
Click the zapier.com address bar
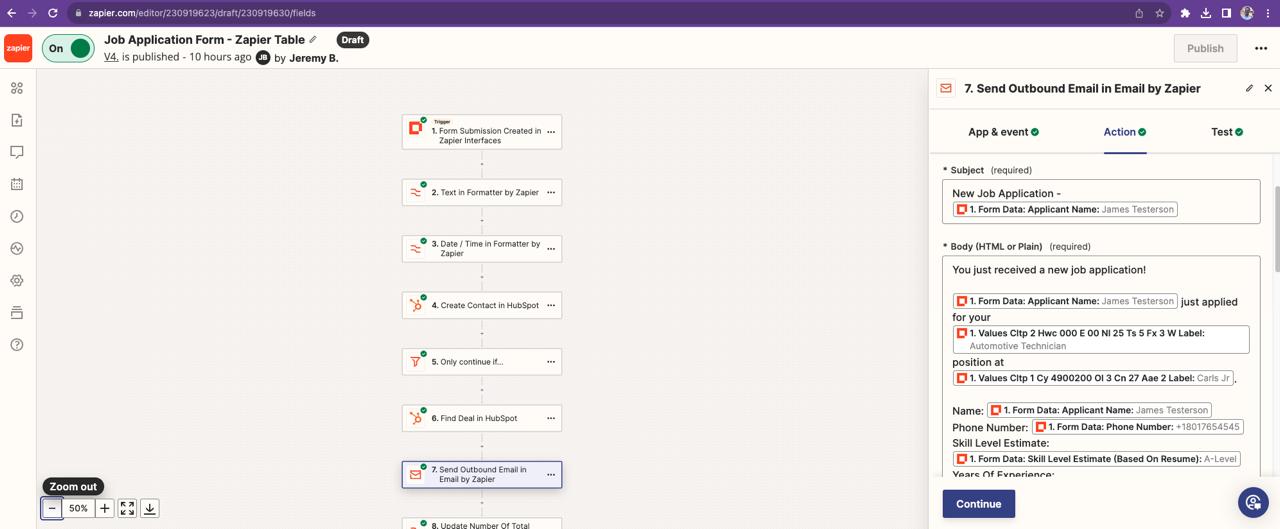pyautogui.click(x=620, y=13)
